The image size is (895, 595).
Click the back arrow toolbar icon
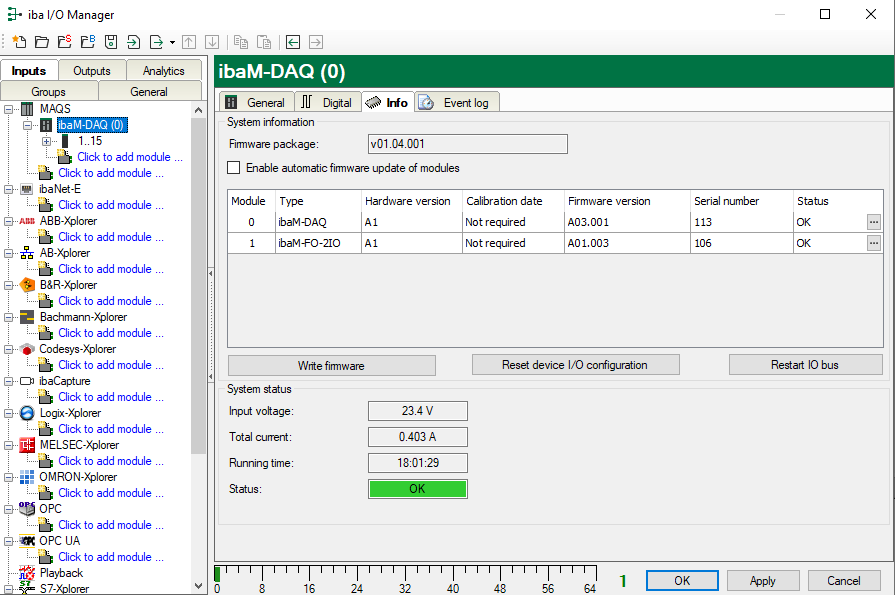click(293, 42)
